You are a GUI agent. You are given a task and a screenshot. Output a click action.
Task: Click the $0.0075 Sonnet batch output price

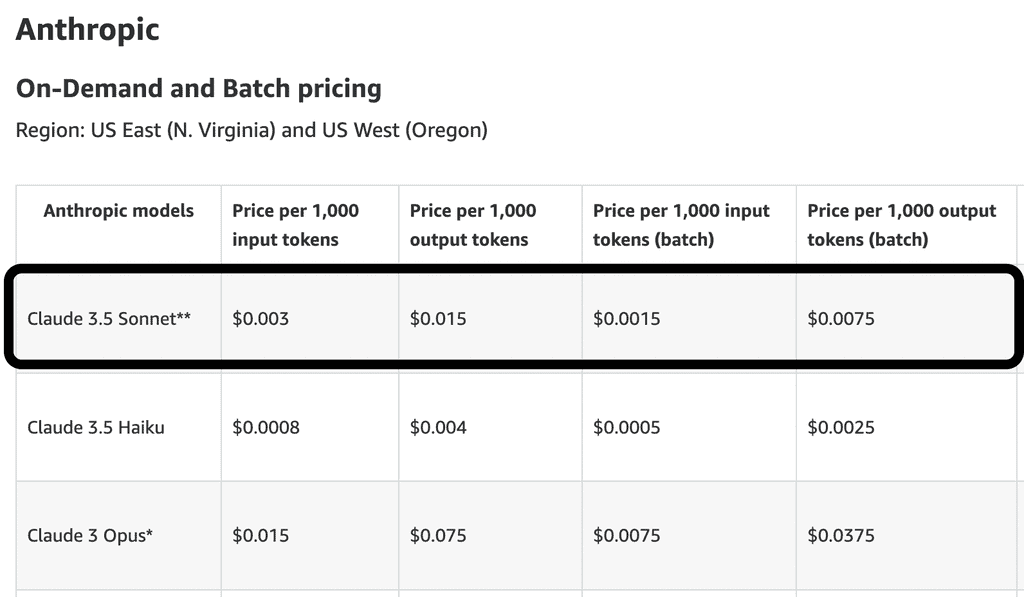[840, 319]
